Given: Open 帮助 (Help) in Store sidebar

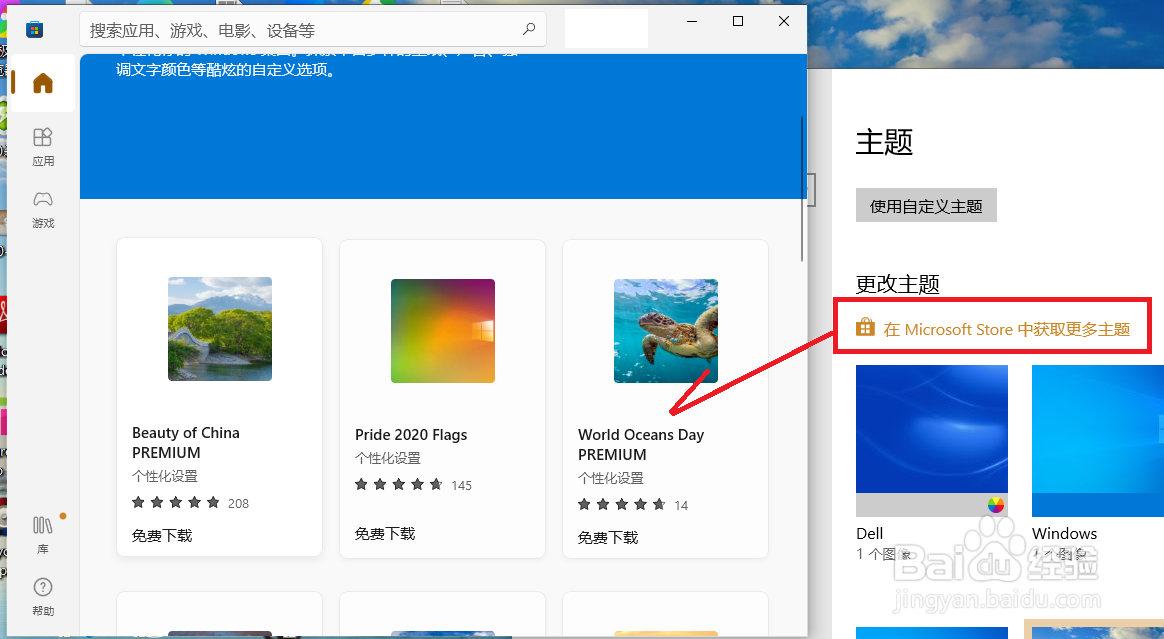Looking at the screenshot, I should tap(43, 597).
